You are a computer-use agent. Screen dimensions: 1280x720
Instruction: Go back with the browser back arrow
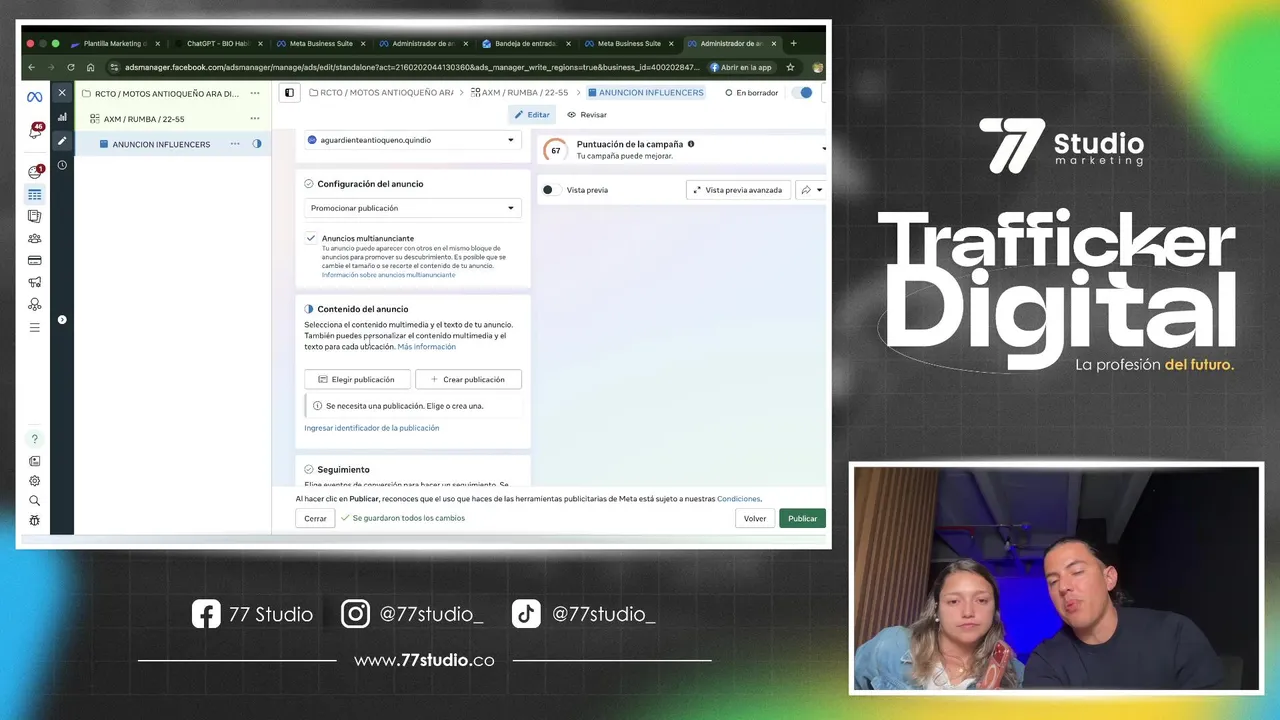coord(31,67)
